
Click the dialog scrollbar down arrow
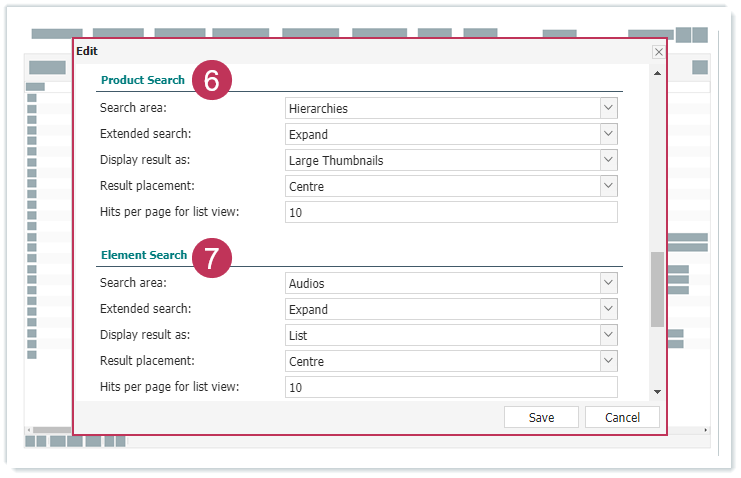click(657, 391)
